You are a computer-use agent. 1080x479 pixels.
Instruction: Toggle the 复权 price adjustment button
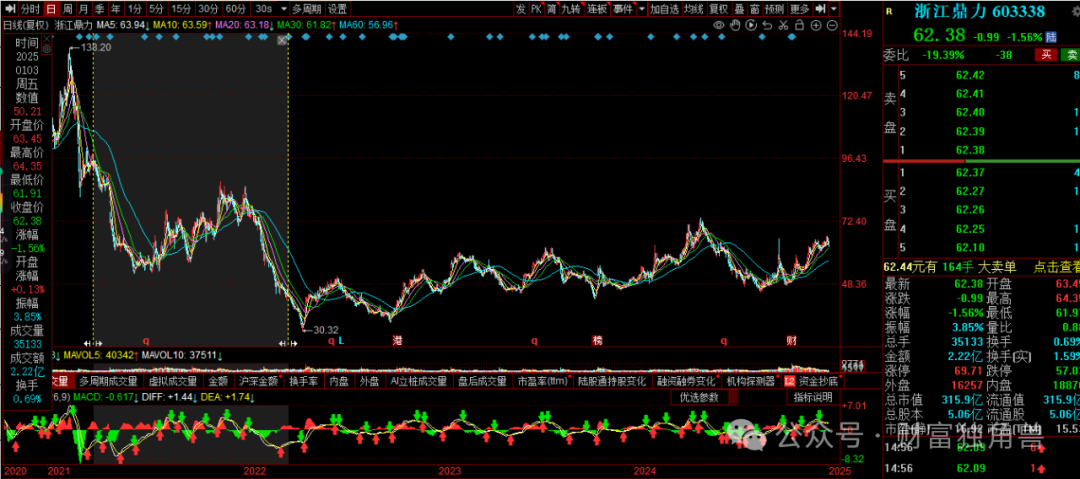pyautogui.click(x=718, y=9)
